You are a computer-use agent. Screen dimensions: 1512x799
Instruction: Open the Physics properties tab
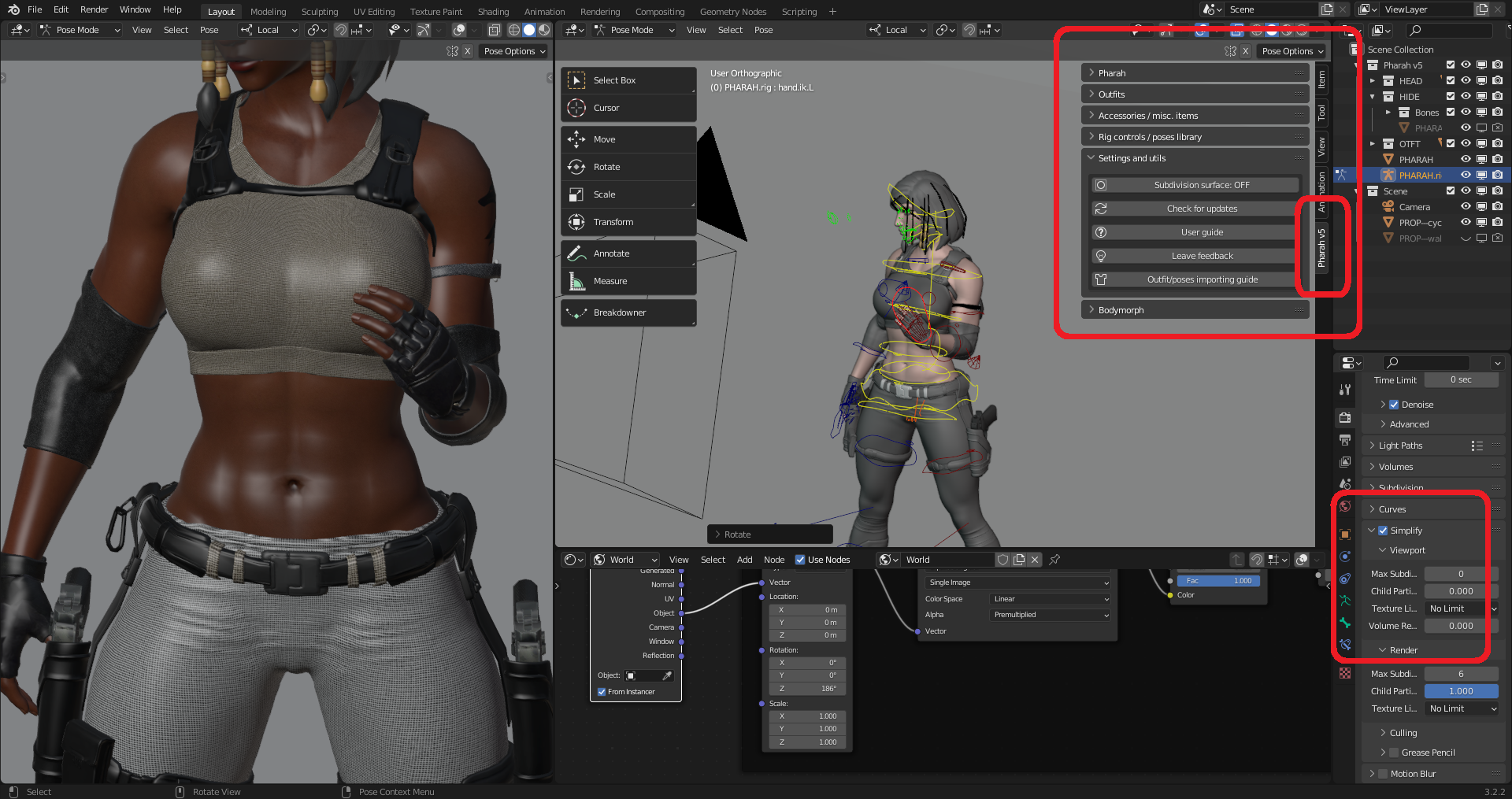(1345, 557)
